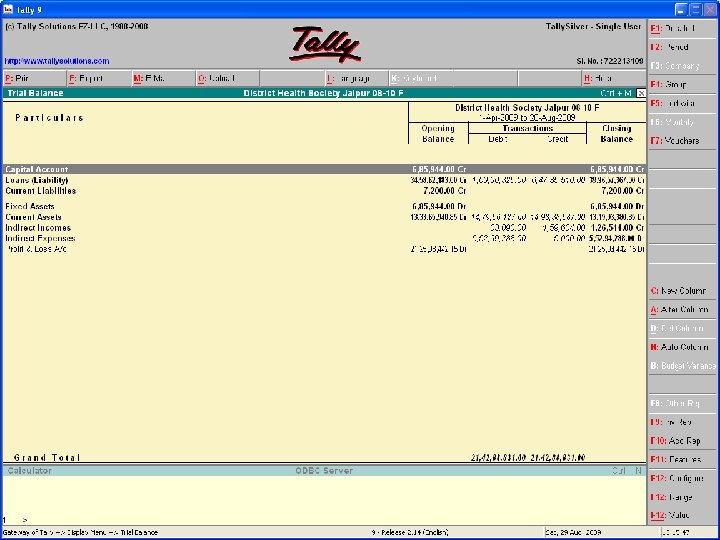Click the F12: Value button

(x=682, y=515)
